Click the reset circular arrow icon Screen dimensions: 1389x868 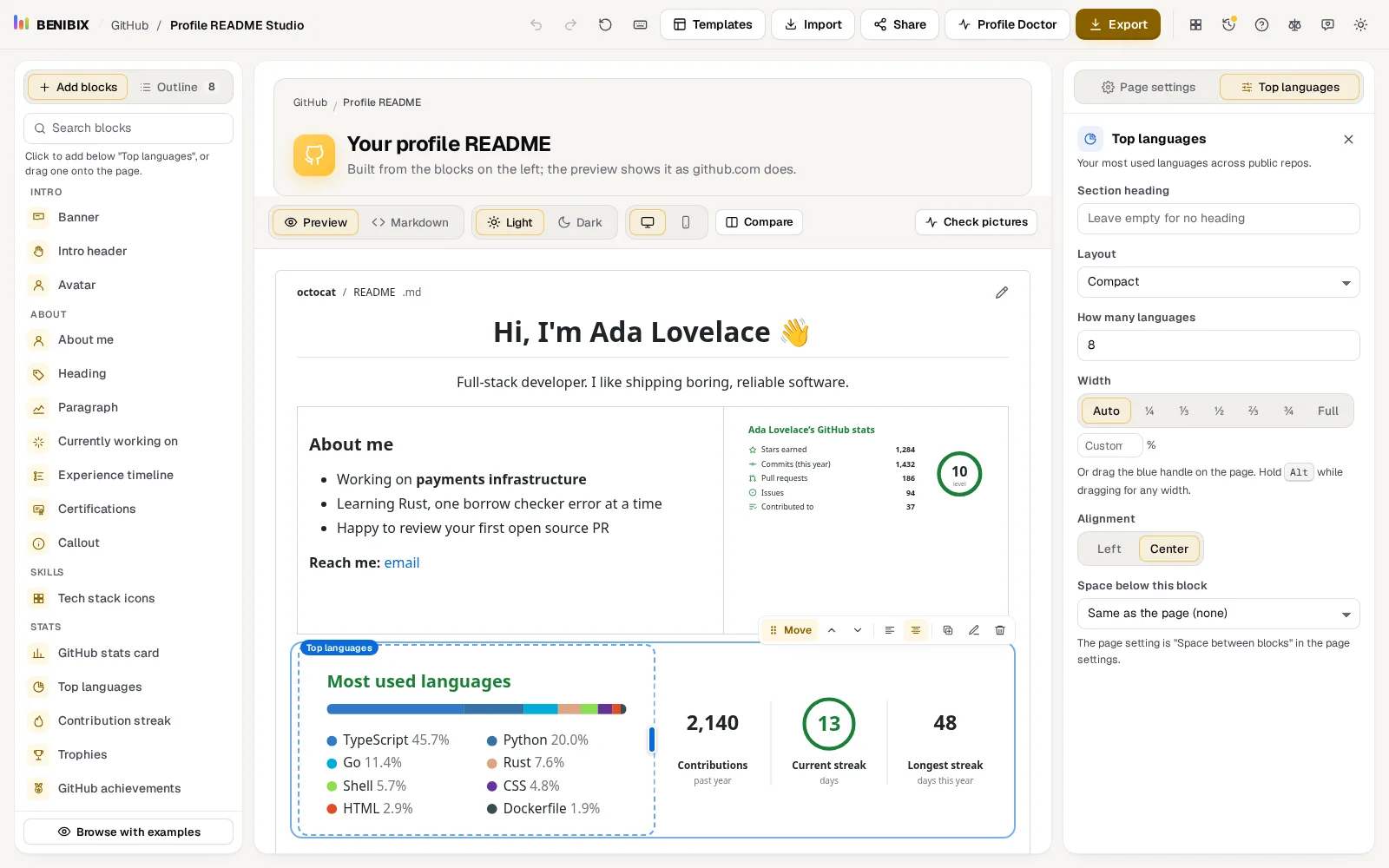[605, 25]
